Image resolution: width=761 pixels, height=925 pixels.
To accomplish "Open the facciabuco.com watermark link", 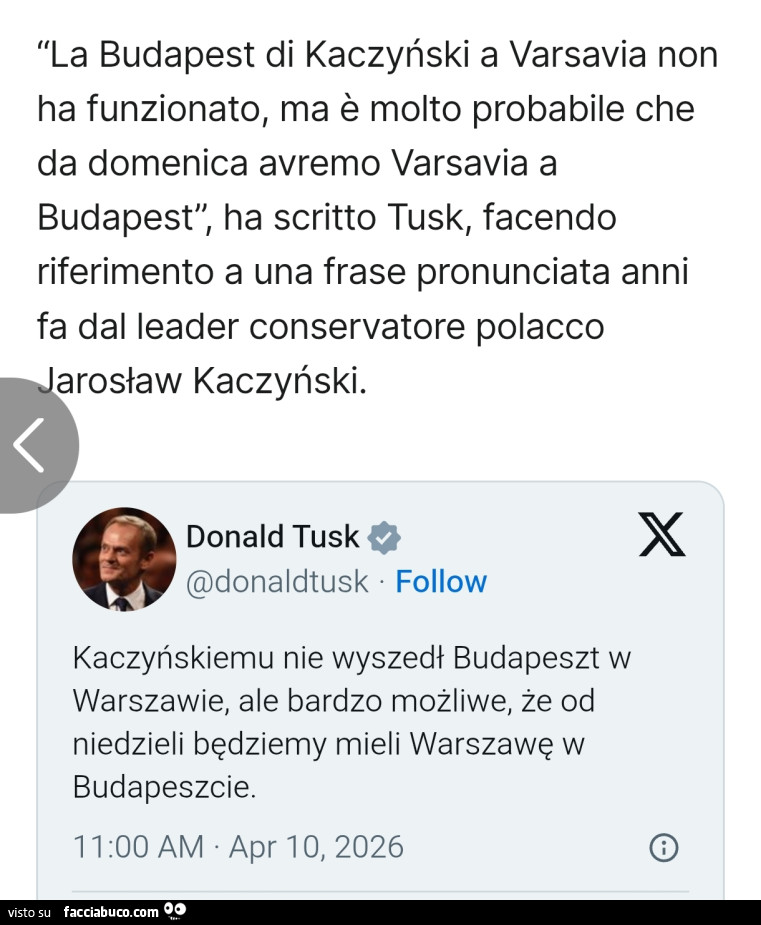I will pyautogui.click(x=110, y=911).
